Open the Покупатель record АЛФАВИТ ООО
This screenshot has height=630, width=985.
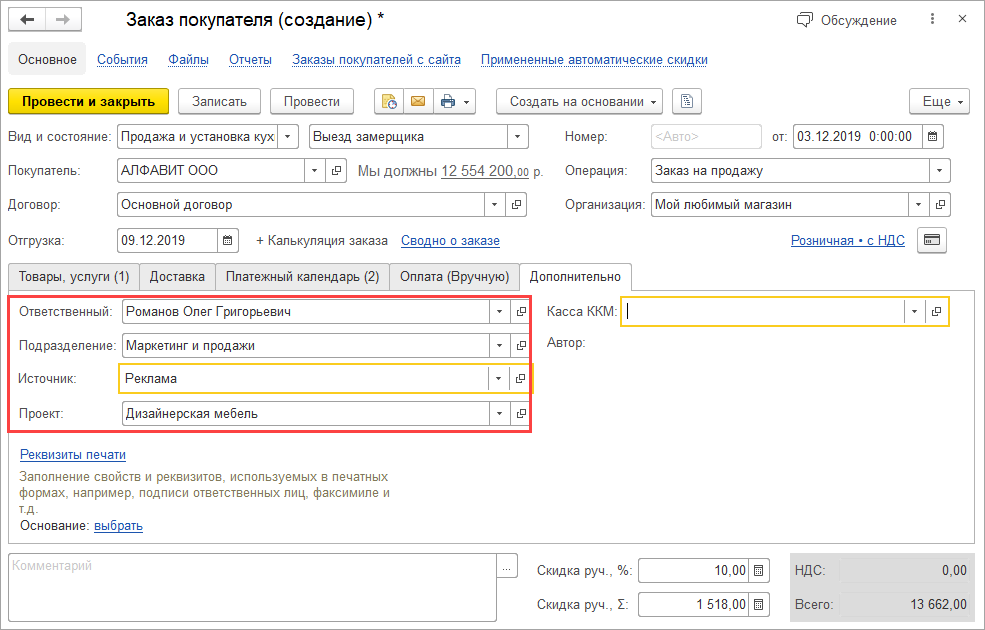click(x=337, y=170)
